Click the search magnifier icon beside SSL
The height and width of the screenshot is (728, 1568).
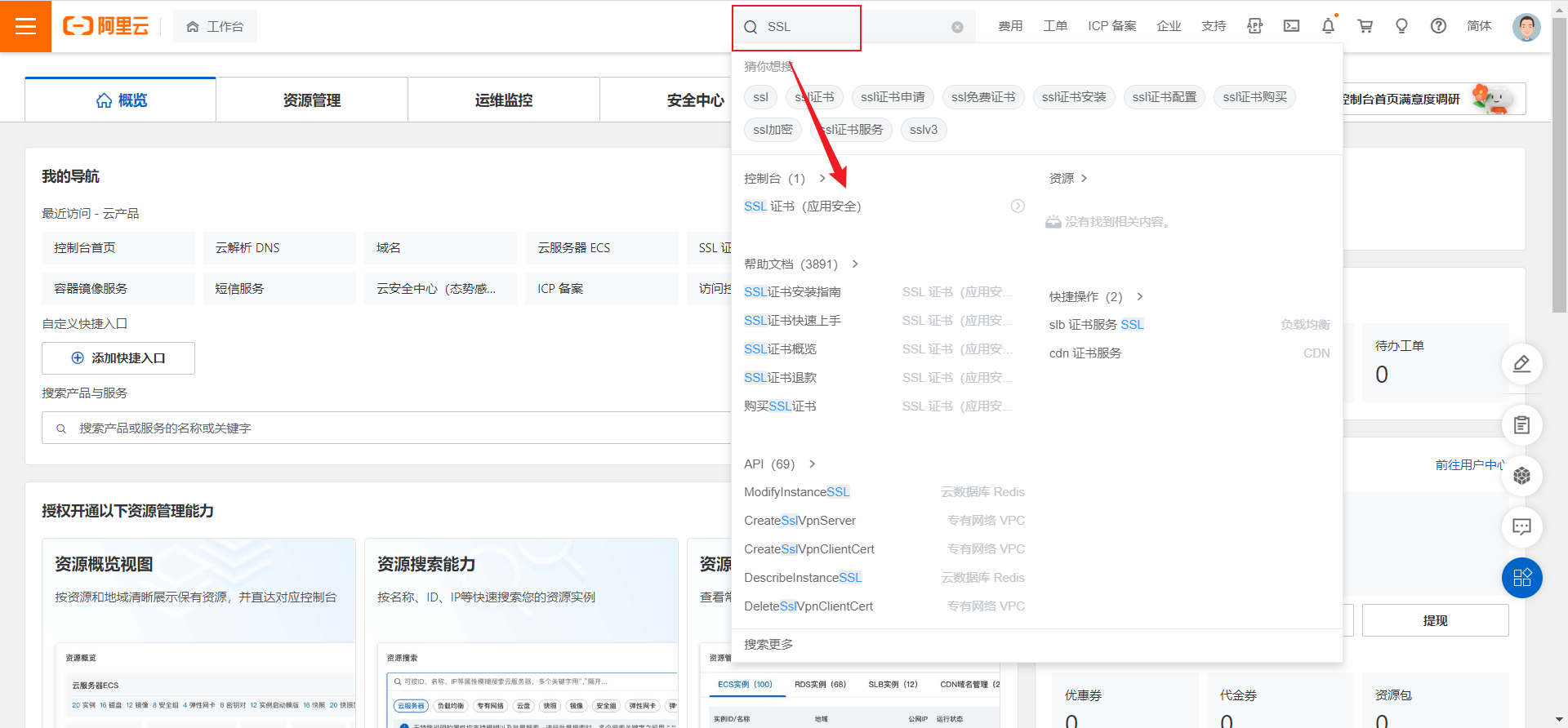pyautogui.click(x=751, y=27)
